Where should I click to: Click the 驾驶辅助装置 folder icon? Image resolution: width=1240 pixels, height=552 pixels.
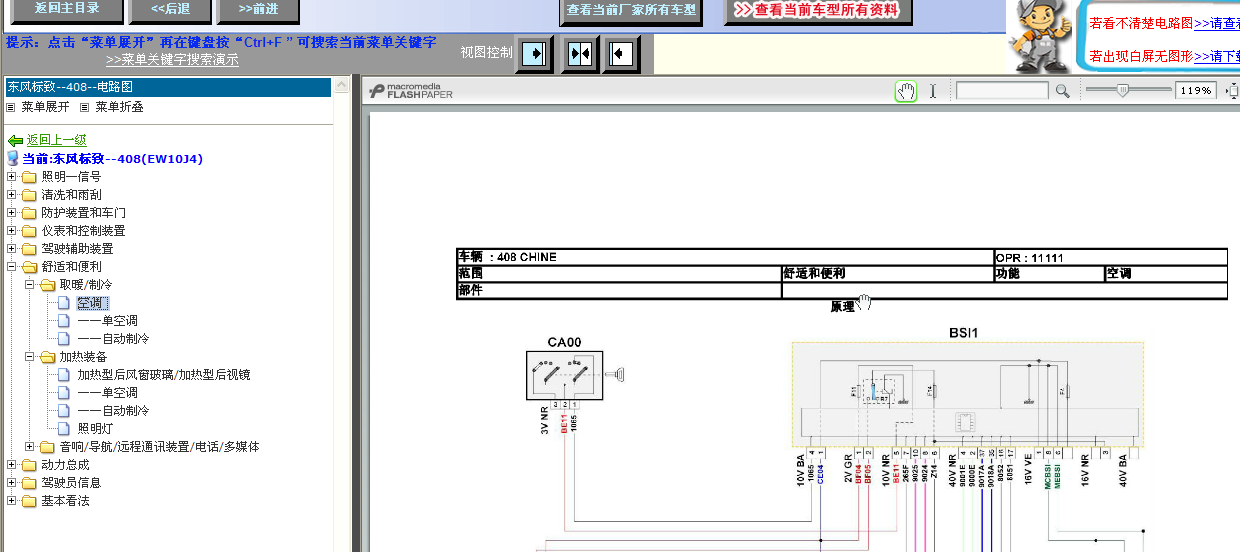(x=29, y=249)
